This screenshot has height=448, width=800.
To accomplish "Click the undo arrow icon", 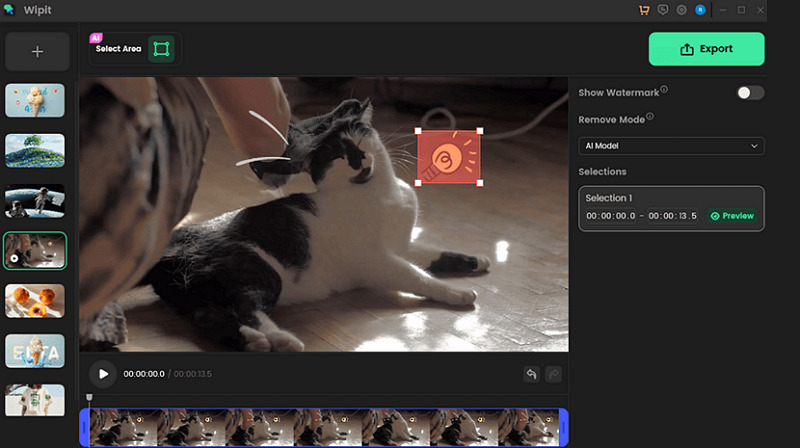I will tap(532, 374).
